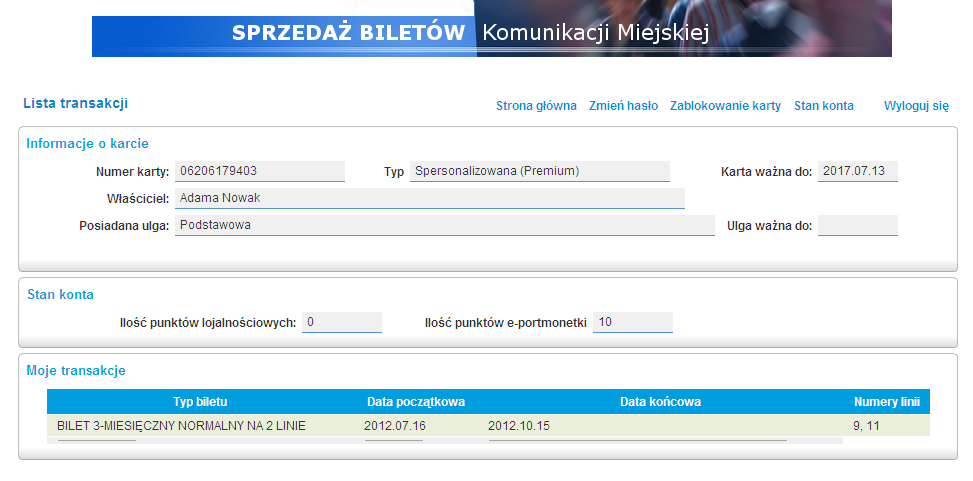
Task: Click the Posiadana ulga: label
Action: tap(124, 226)
